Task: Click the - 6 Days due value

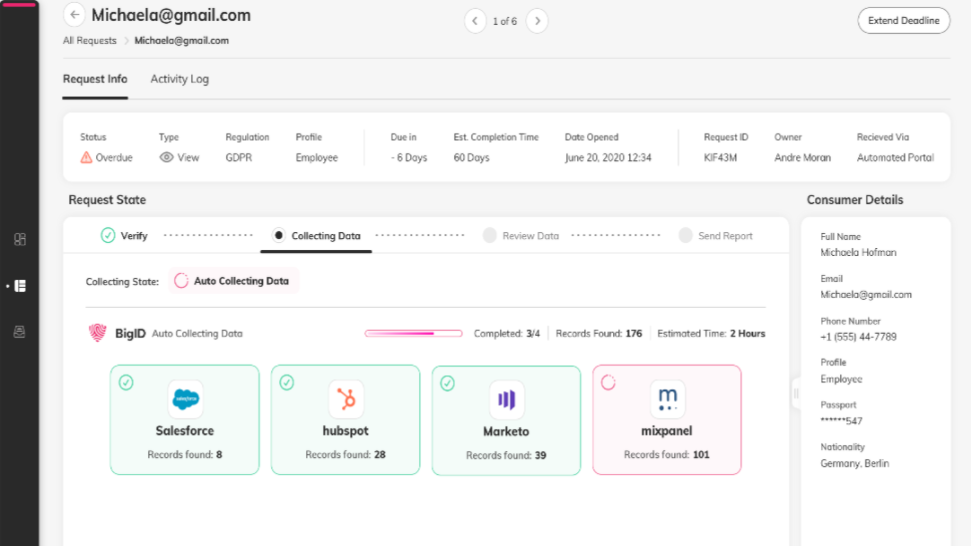Action: pos(409,157)
